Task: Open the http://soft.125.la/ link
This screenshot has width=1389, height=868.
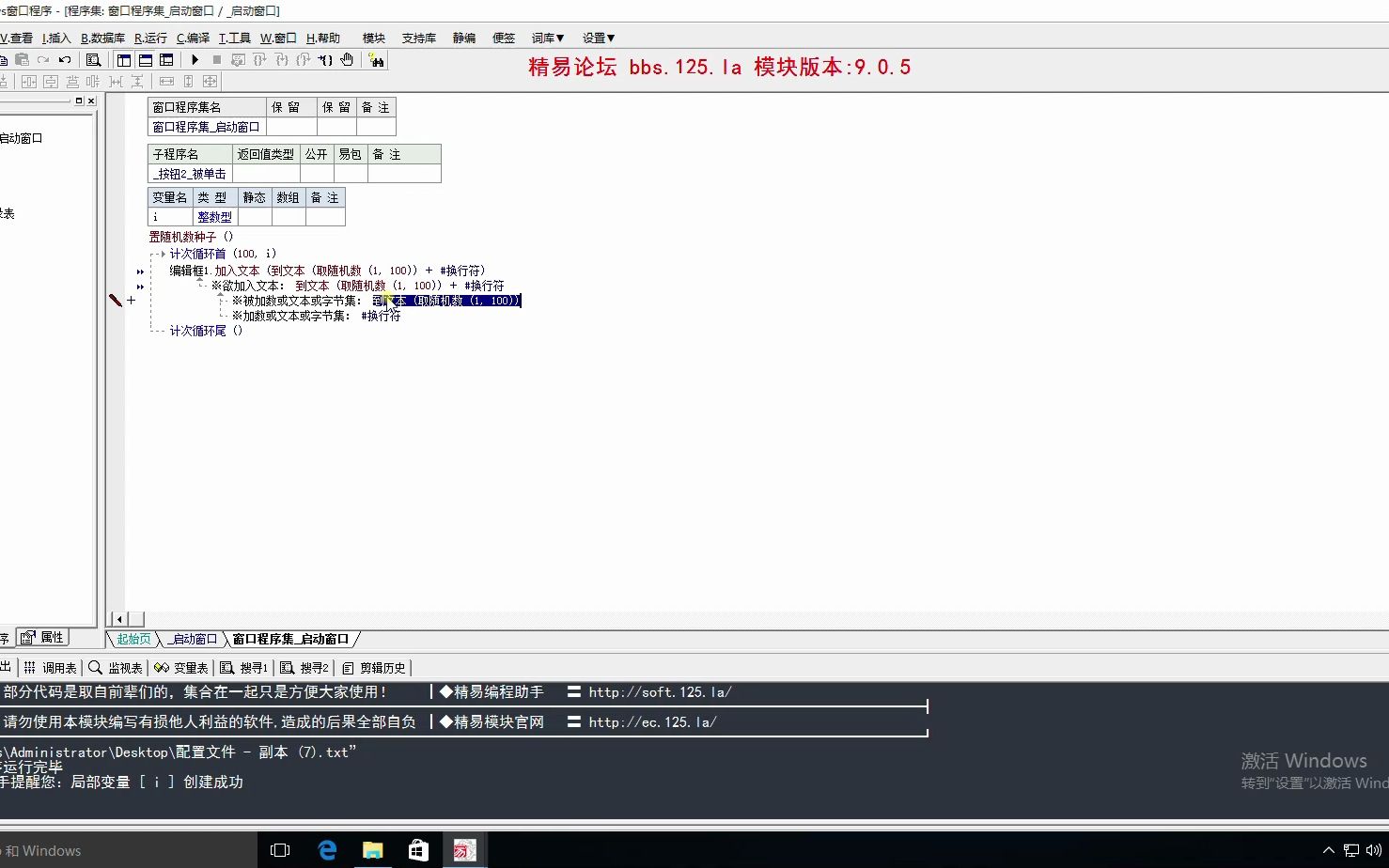Action: click(659, 692)
